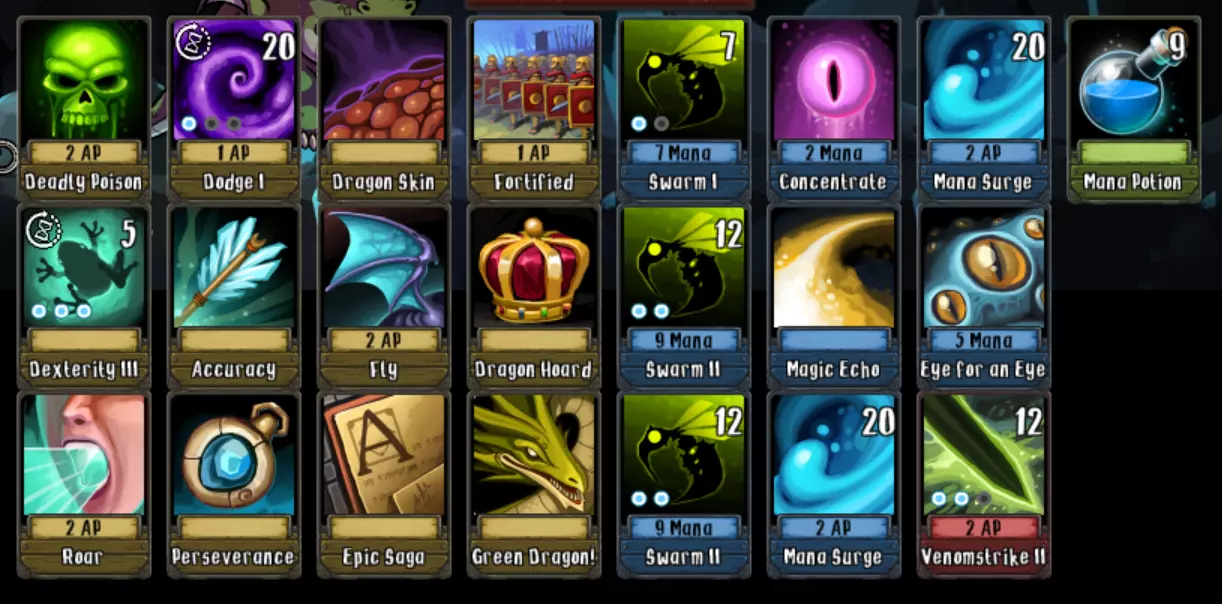Select the Deadly Poison skull card
This screenshot has height=604, width=1222.
click(83, 109)
